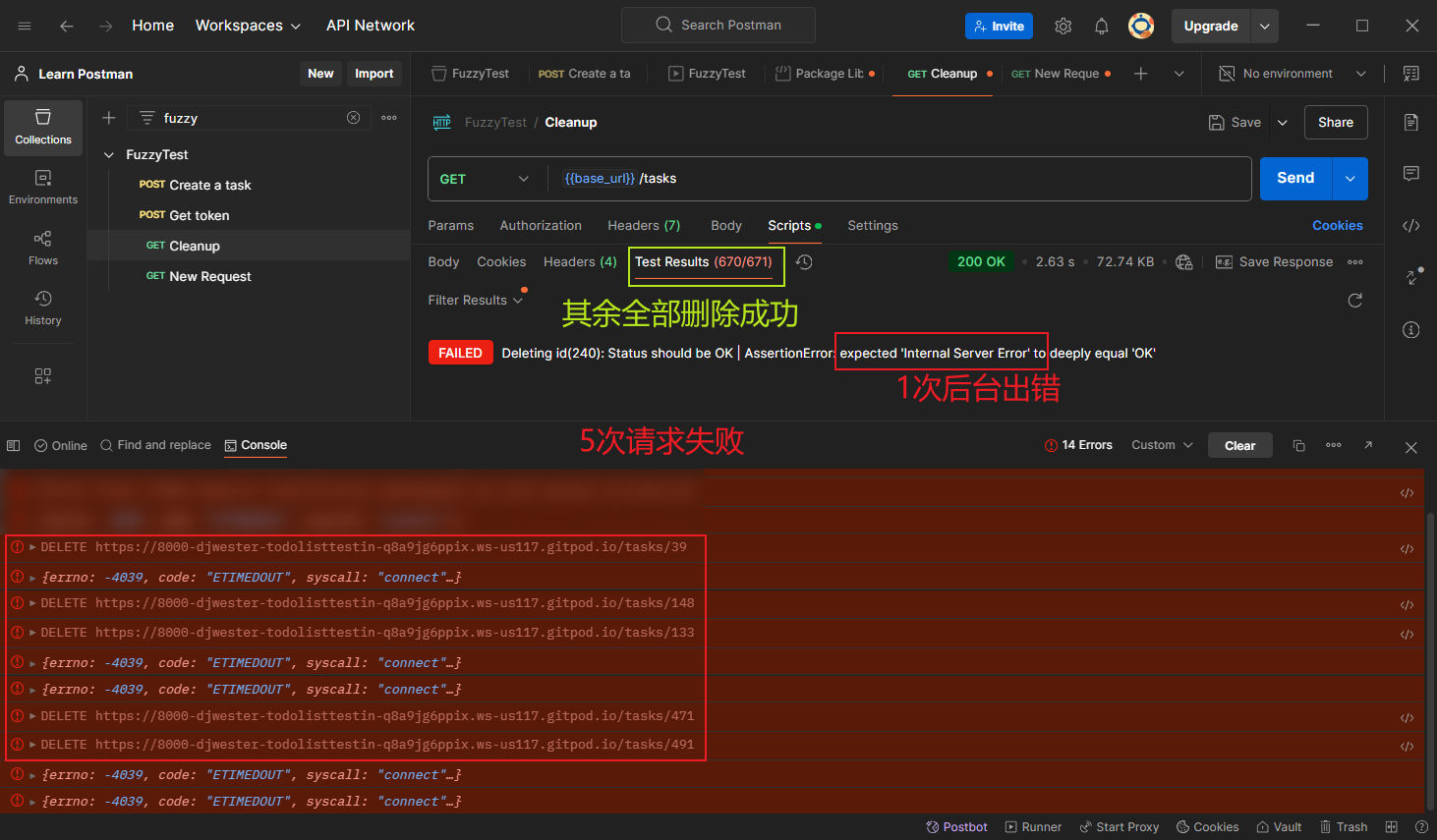1437x840 pixels.
Task: Open response more options ellipsis
Action: click(1355, 262)
